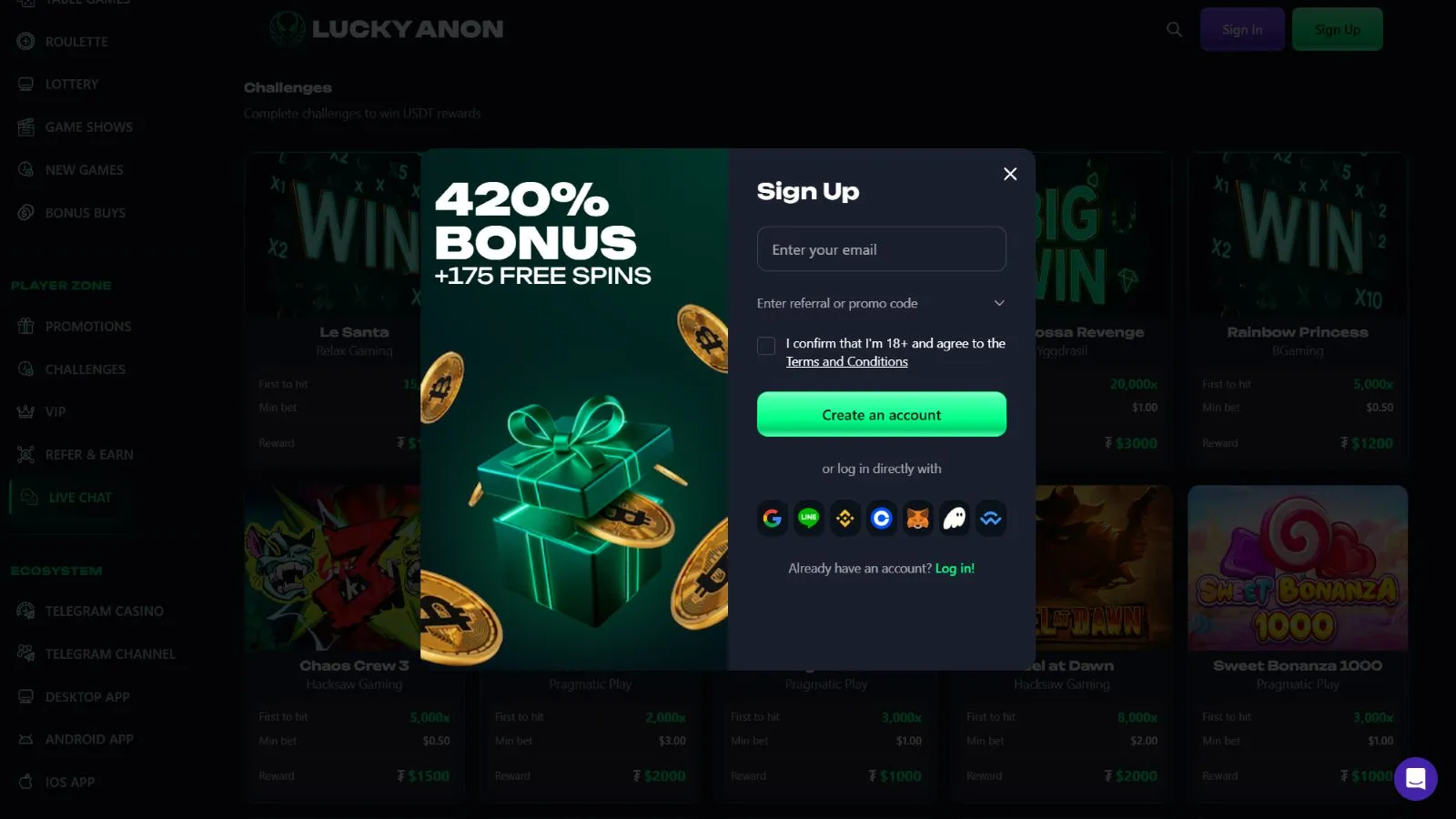Select the Coinbase wallet icon
Viewport: 1456px width, 819px height.
click(882, 519)
